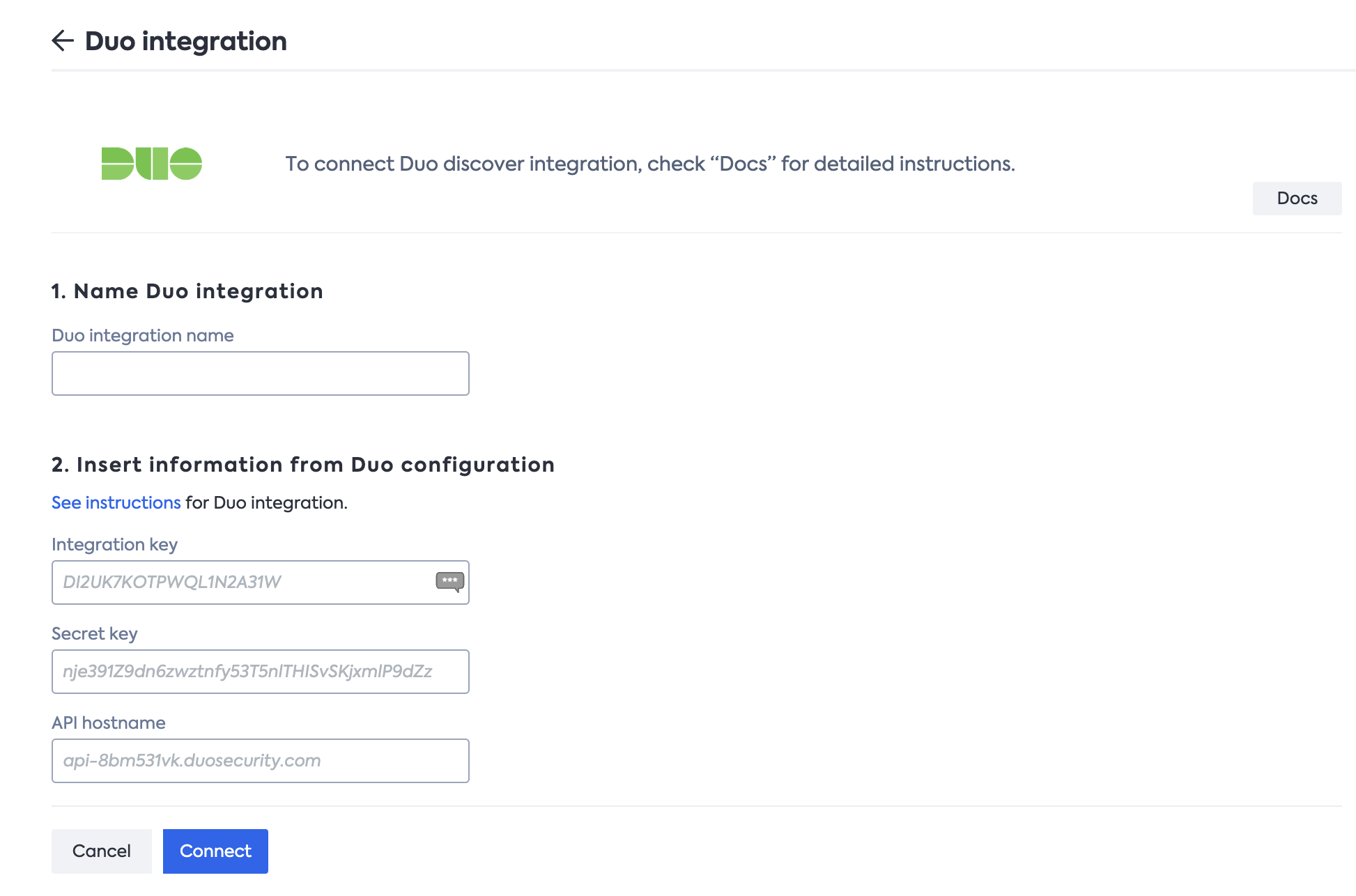Click the 'API hostname' label

pos(108,723)
